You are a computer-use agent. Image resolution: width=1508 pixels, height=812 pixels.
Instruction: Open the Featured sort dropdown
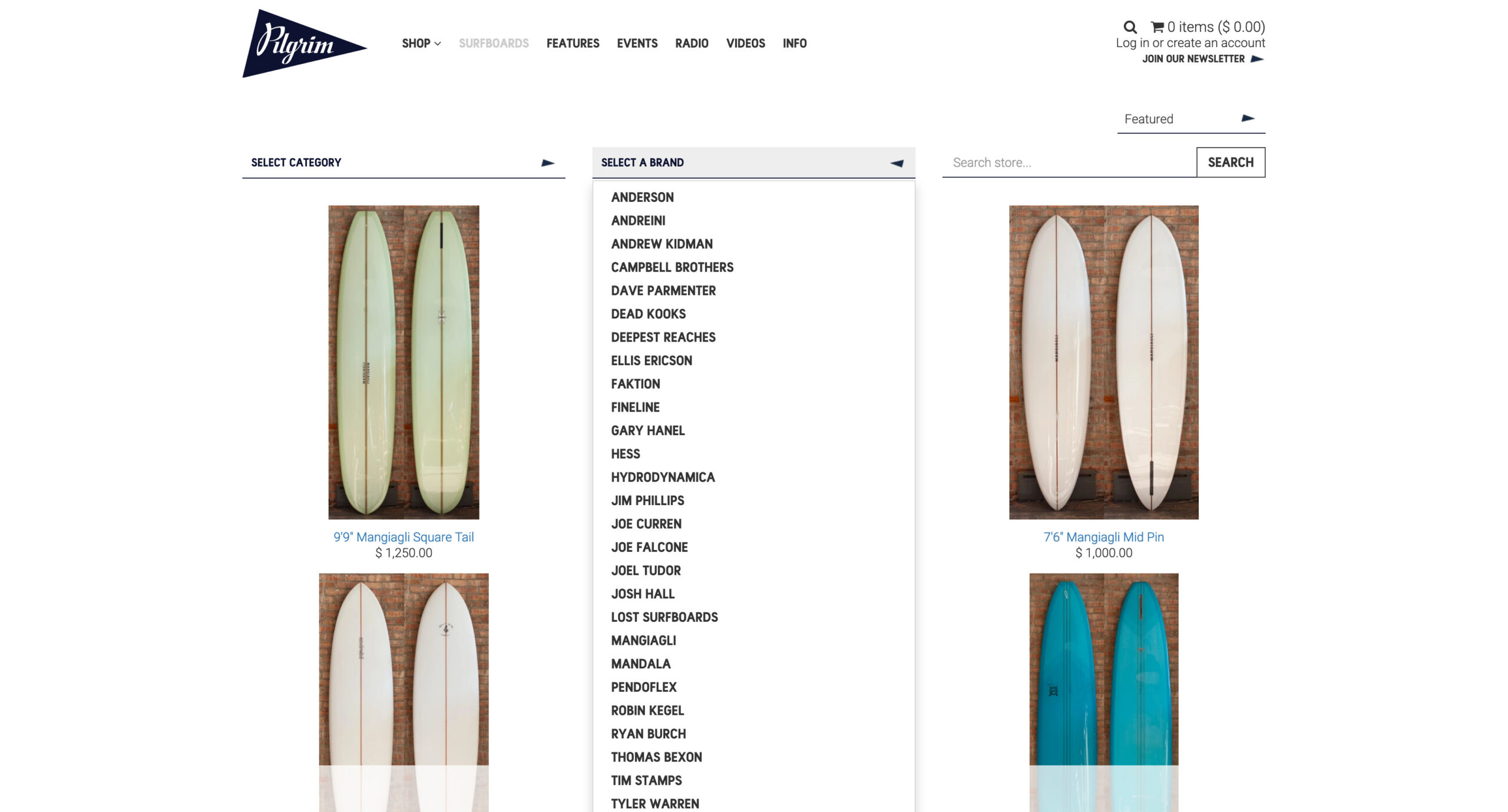[1190, 119]
